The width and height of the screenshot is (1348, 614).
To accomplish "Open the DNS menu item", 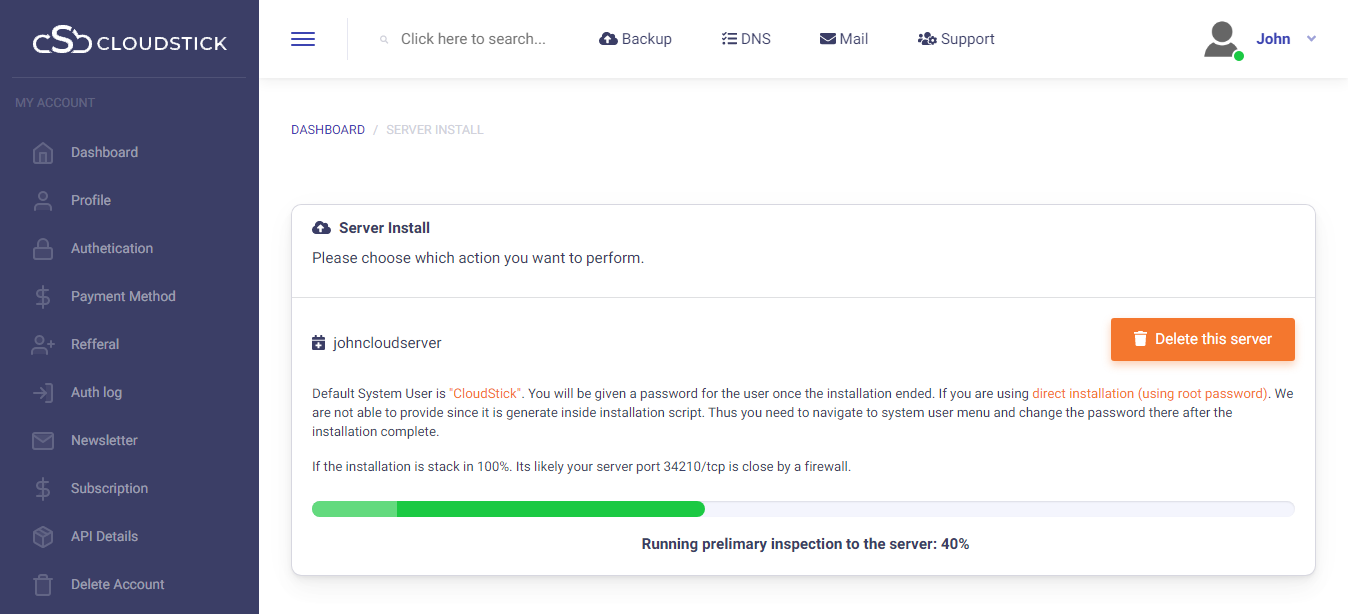I will click(x=745, y=39).
